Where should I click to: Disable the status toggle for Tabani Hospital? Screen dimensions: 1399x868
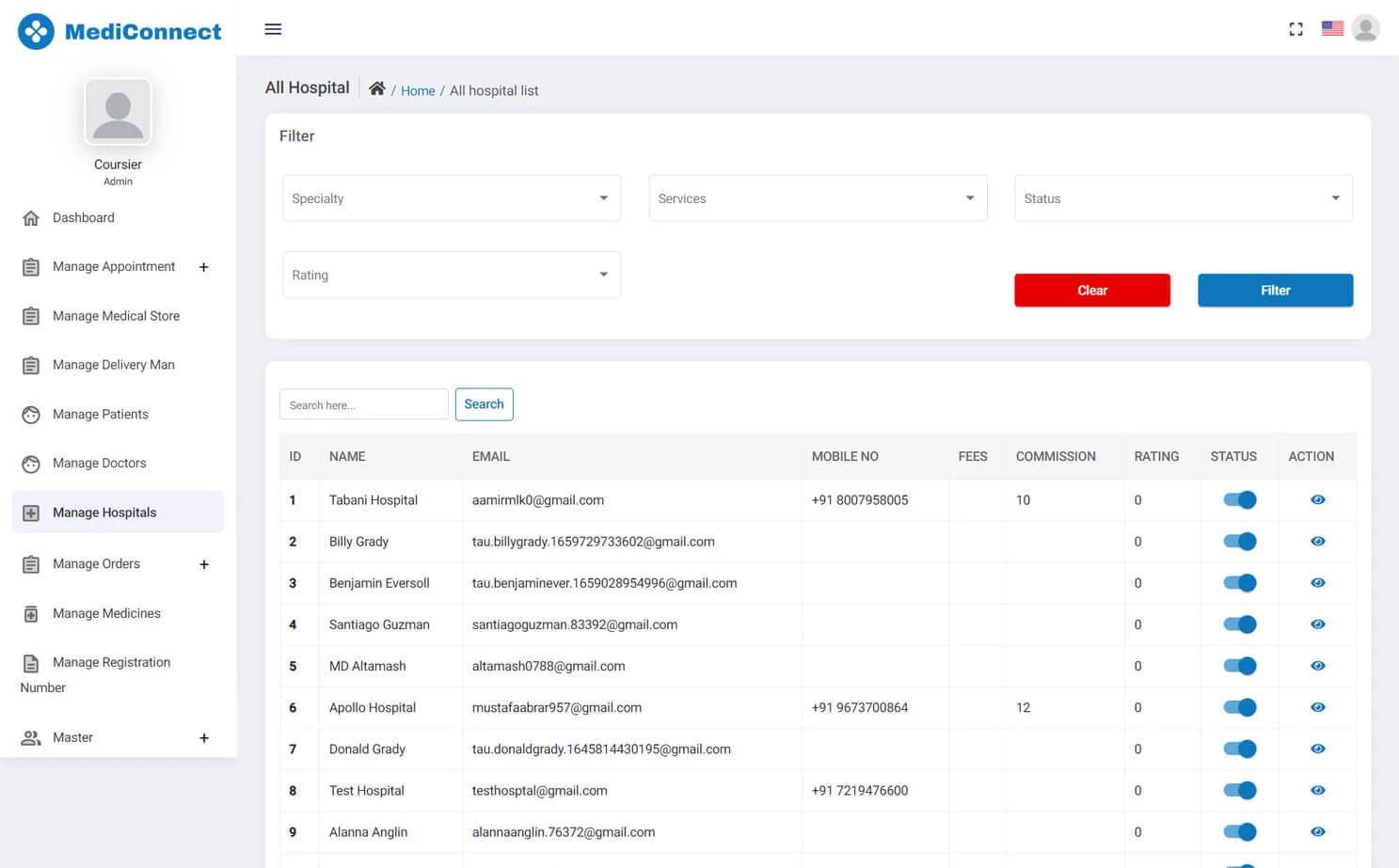click(1238, 499)
